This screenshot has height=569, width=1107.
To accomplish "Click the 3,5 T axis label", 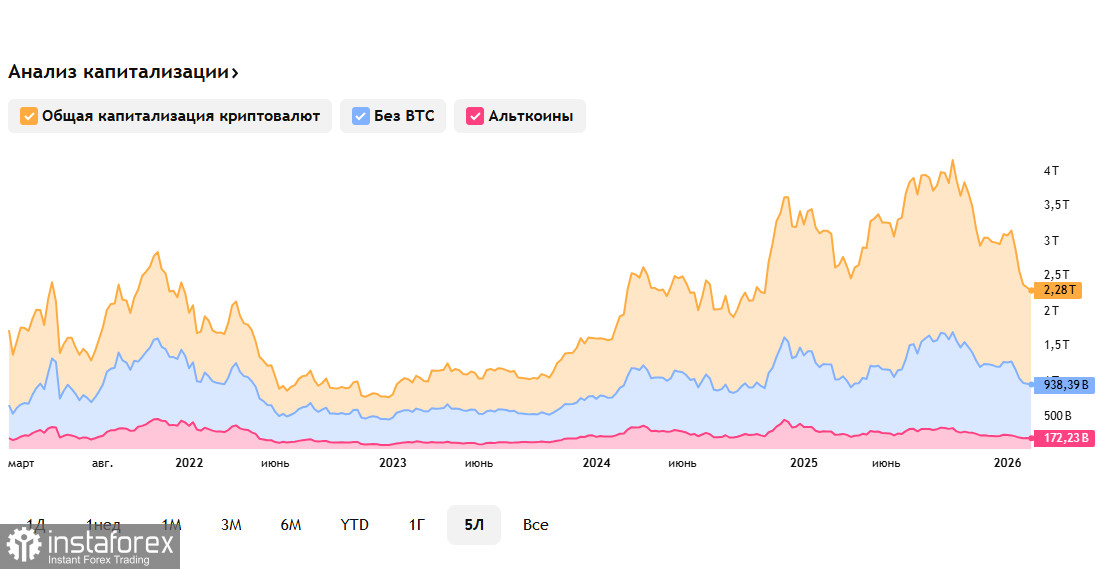I will [x=1056, y=205].
